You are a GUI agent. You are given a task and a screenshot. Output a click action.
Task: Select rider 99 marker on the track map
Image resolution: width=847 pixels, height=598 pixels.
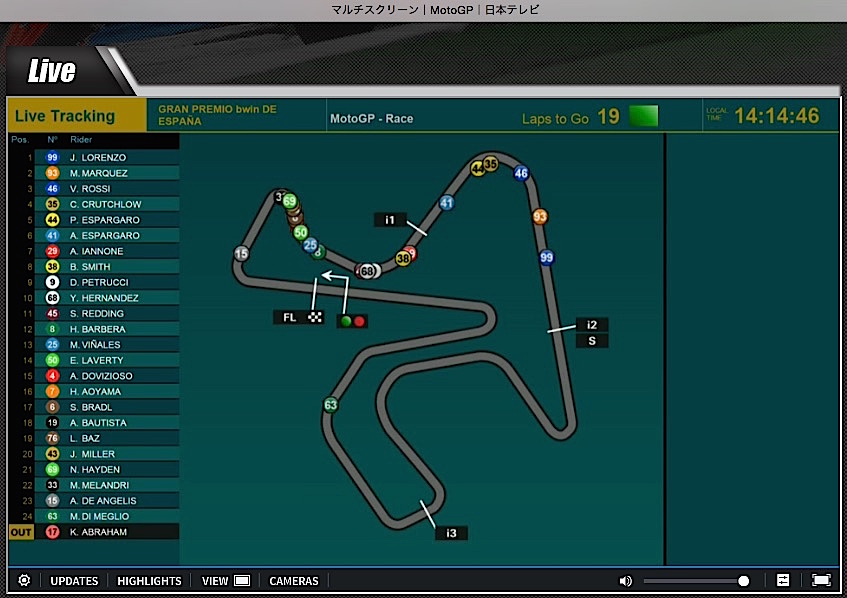(547, 257)
